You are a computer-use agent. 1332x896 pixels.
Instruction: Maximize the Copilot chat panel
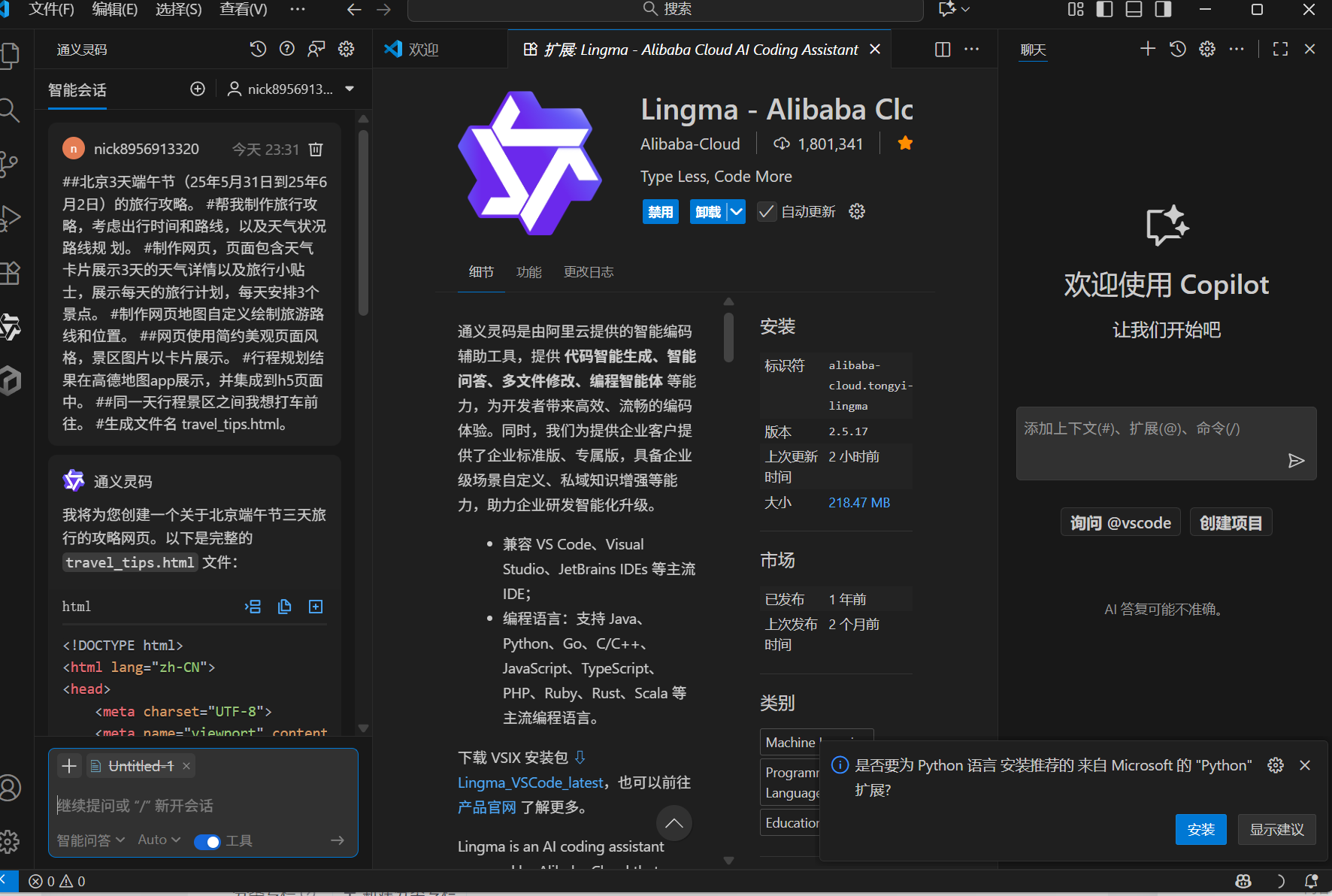tap(1281, 49)
